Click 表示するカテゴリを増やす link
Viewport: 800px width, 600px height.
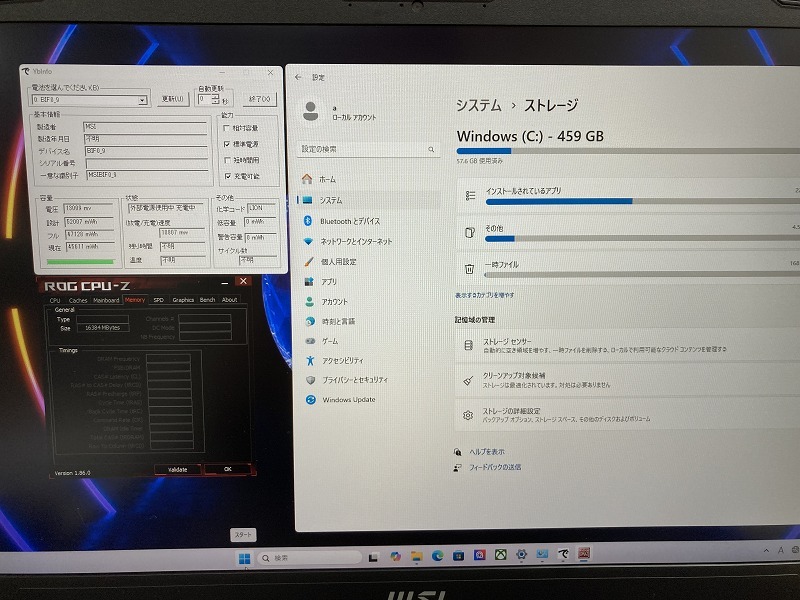(485, 295)
